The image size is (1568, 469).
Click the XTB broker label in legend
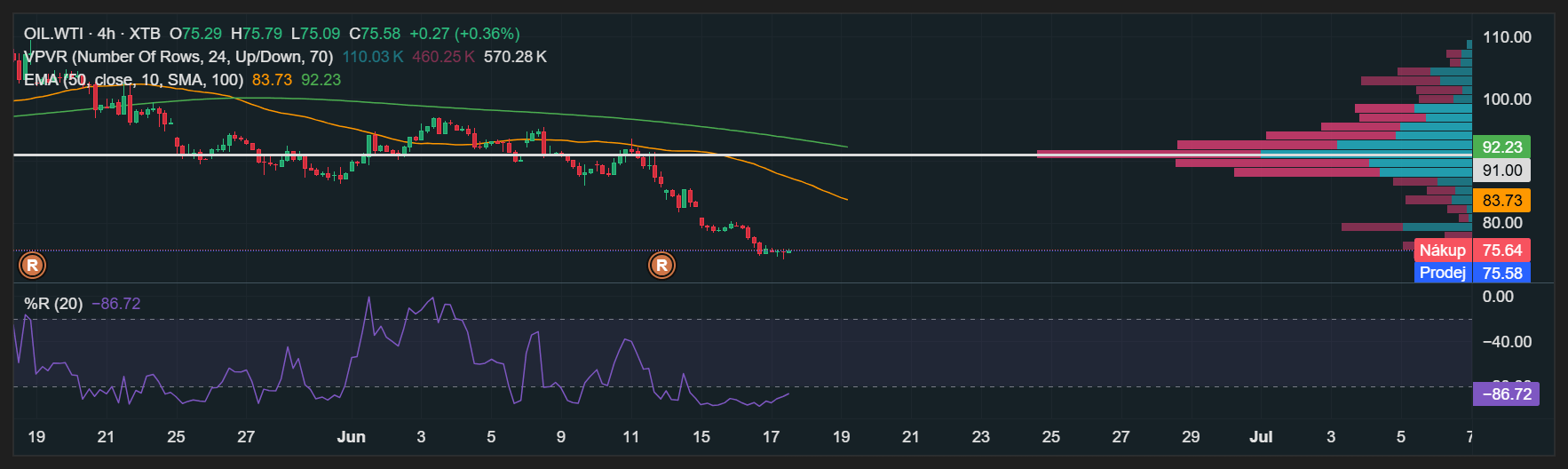click(145, 34)
